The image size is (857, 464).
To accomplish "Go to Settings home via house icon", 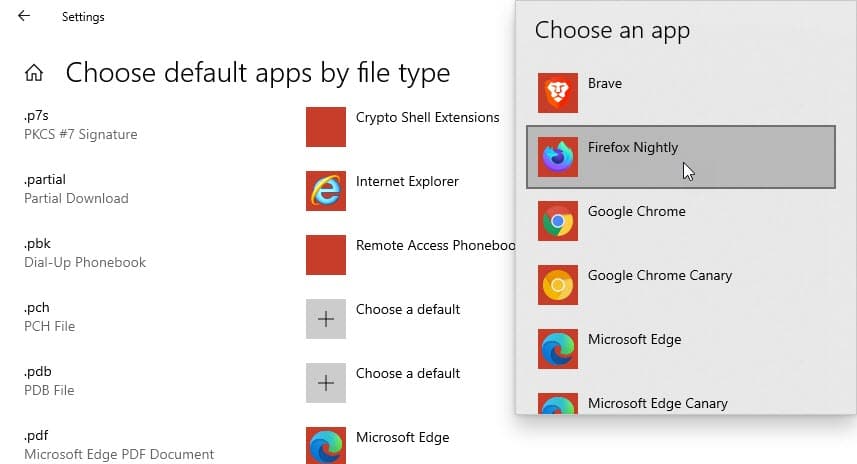I will 34,73.
